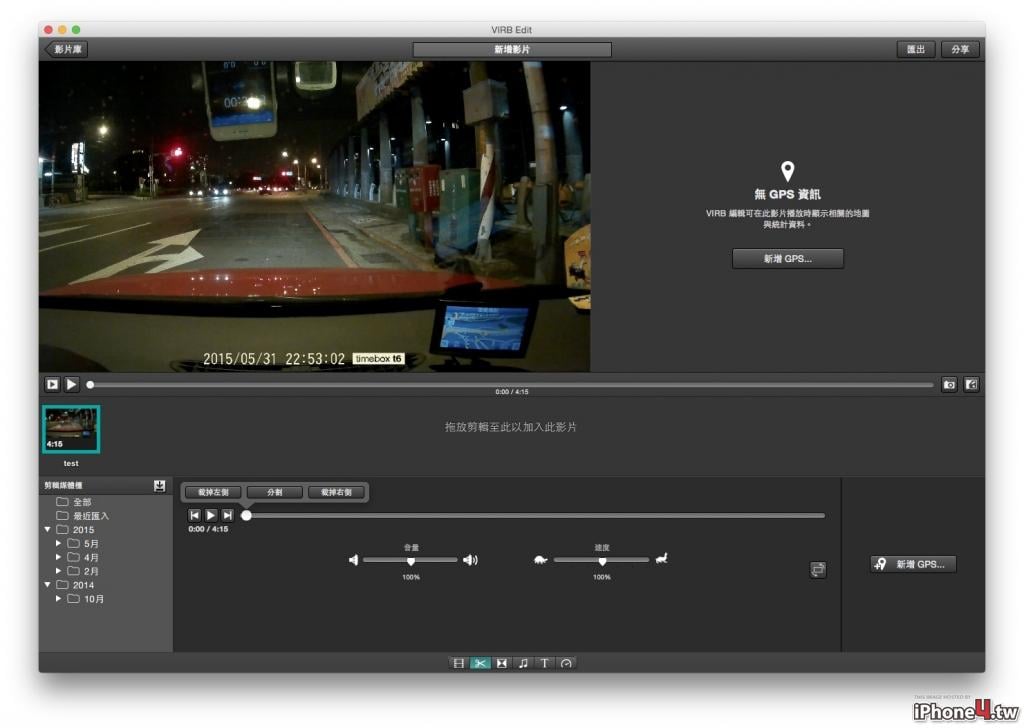Image resolution: width=1024 pixels, height=728 pixels.
Task: Select the film strip clips tool
Action: coord(458,663)
